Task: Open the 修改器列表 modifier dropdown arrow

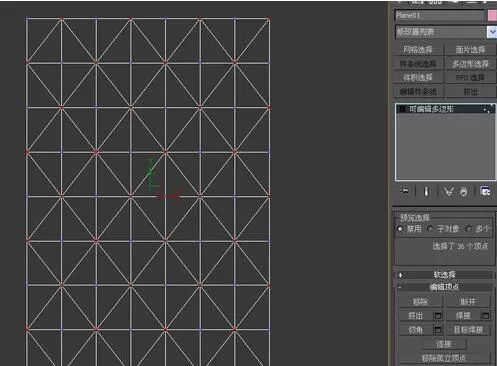Action: (491, 32)
